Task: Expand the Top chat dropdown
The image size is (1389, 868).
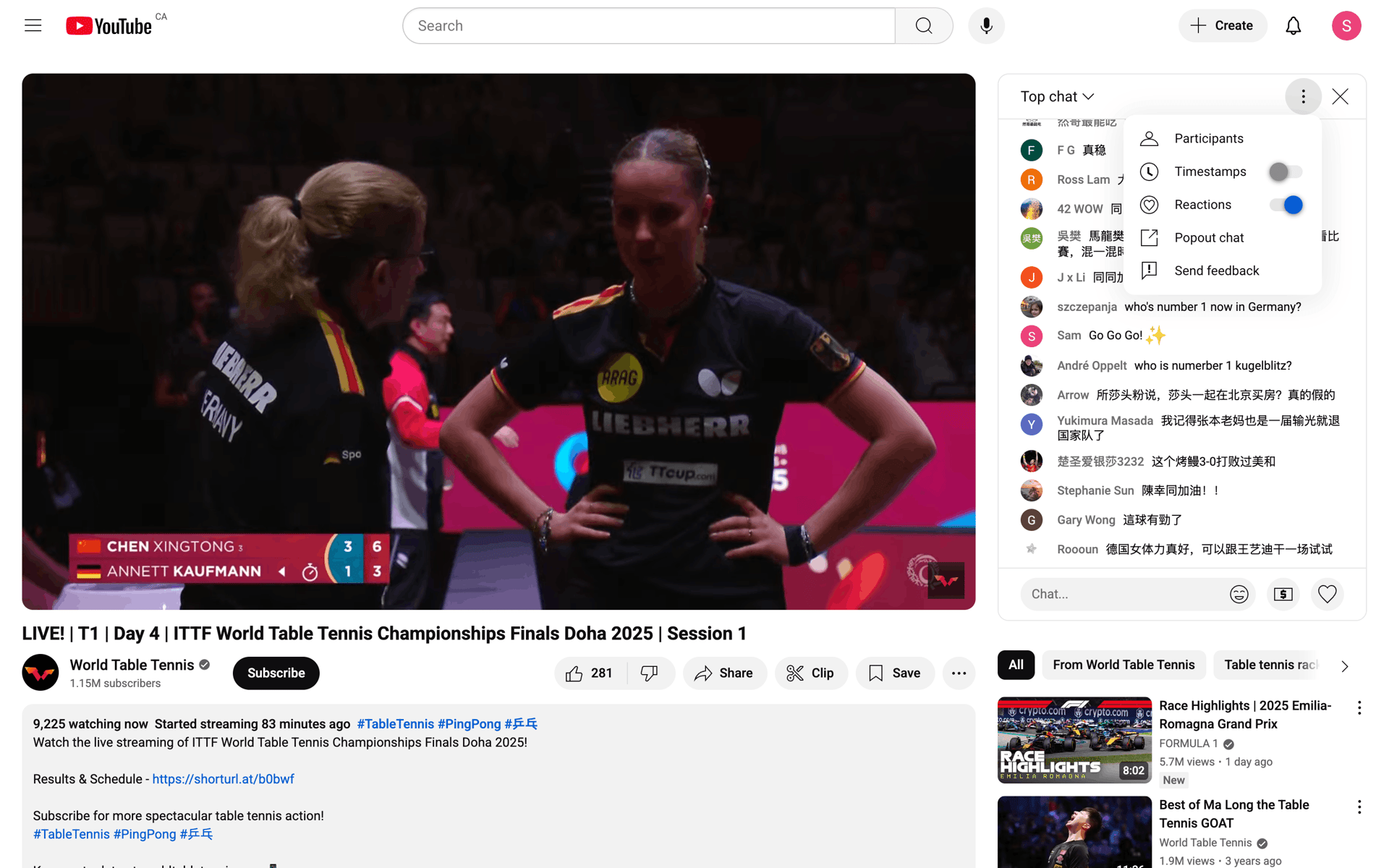Action: [x=1057, y=96]
